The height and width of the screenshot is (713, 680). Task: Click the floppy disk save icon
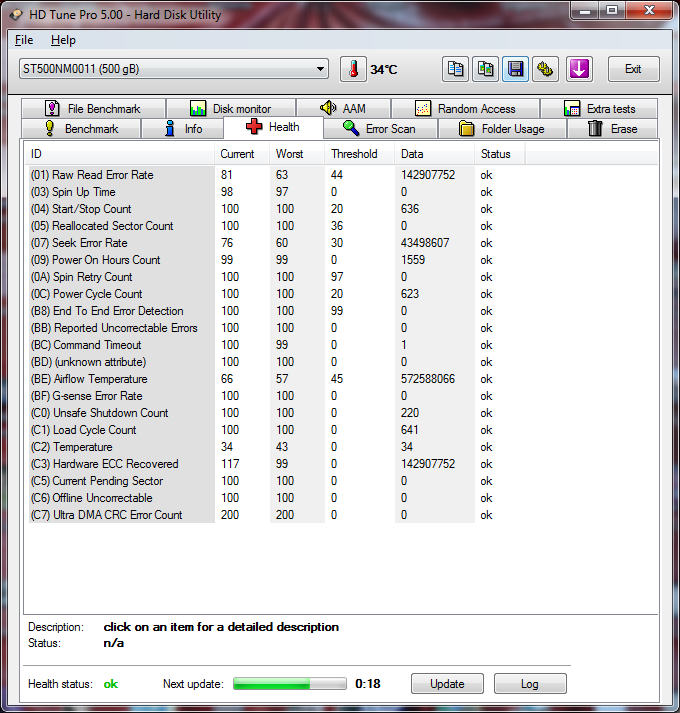pyautogui.click(x=516, y=69)
